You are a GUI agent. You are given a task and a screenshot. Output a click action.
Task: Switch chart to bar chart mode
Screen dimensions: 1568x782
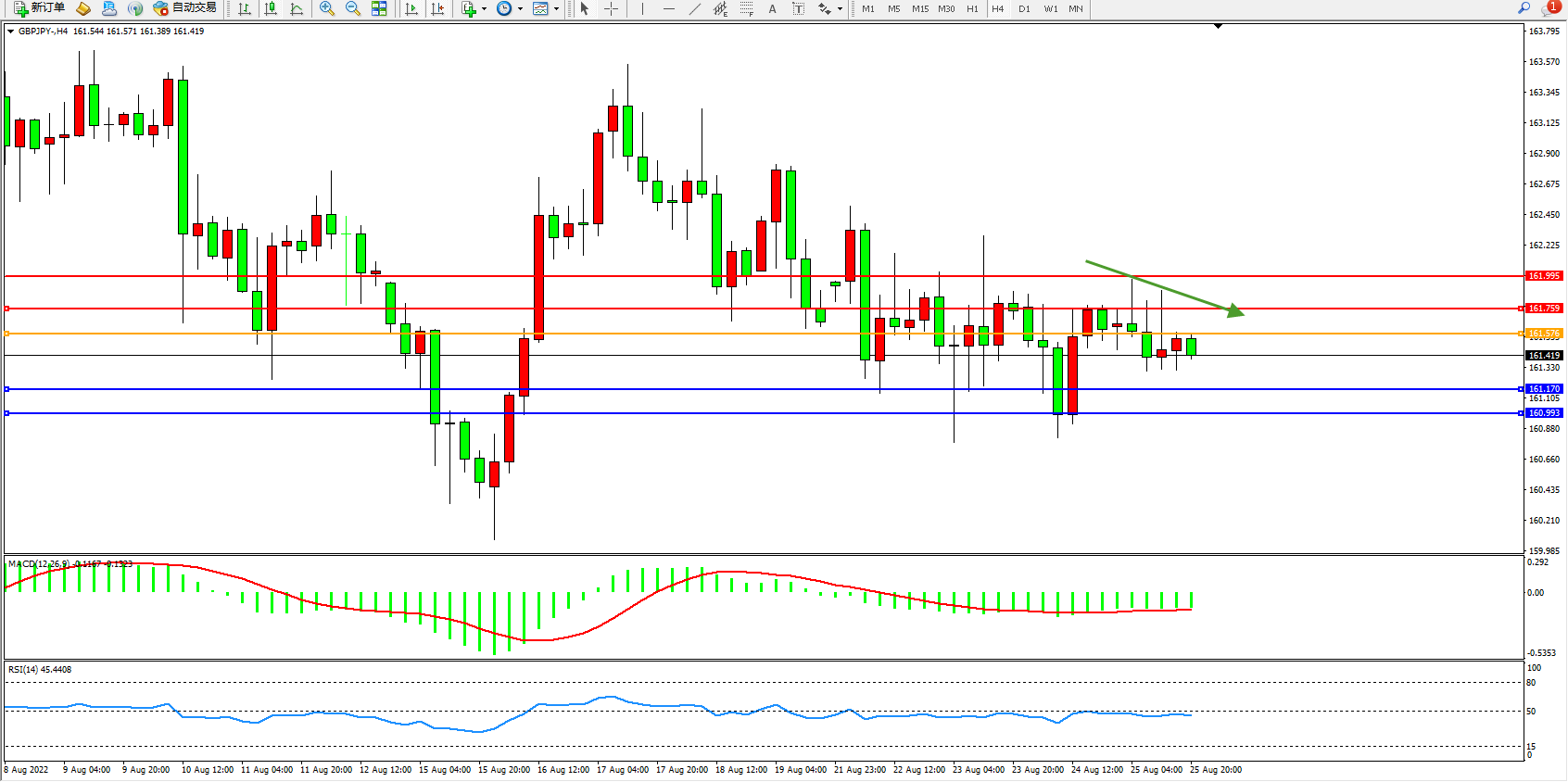[x=245, y=8]
